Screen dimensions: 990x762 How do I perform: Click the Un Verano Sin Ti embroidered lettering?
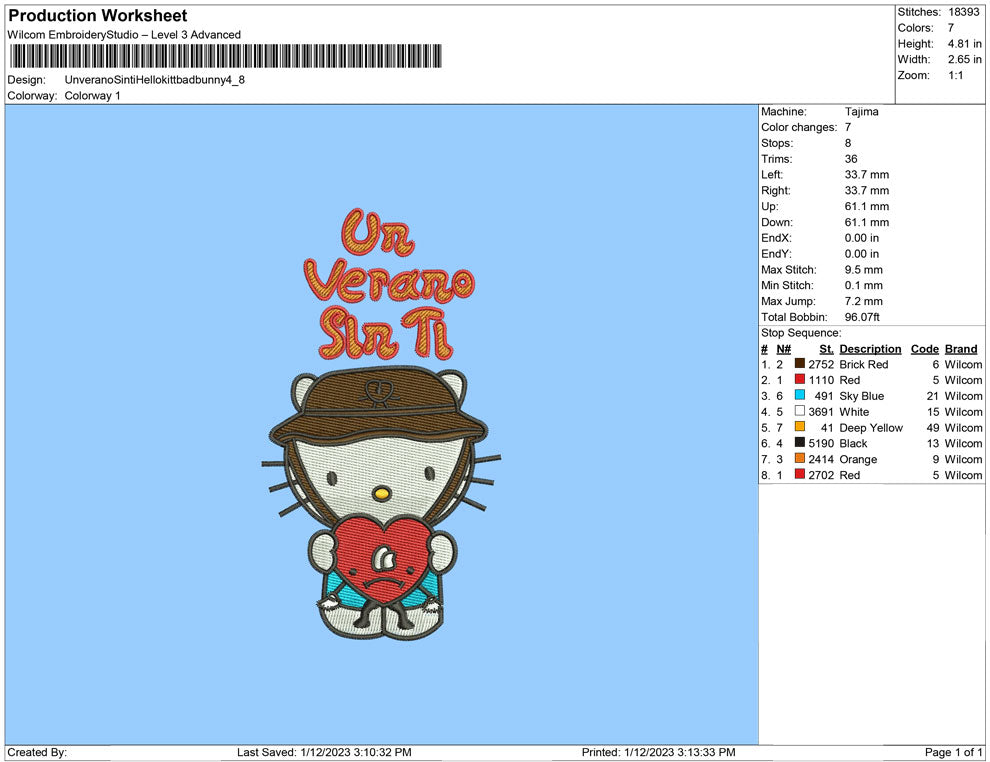[x=388, y=284]
